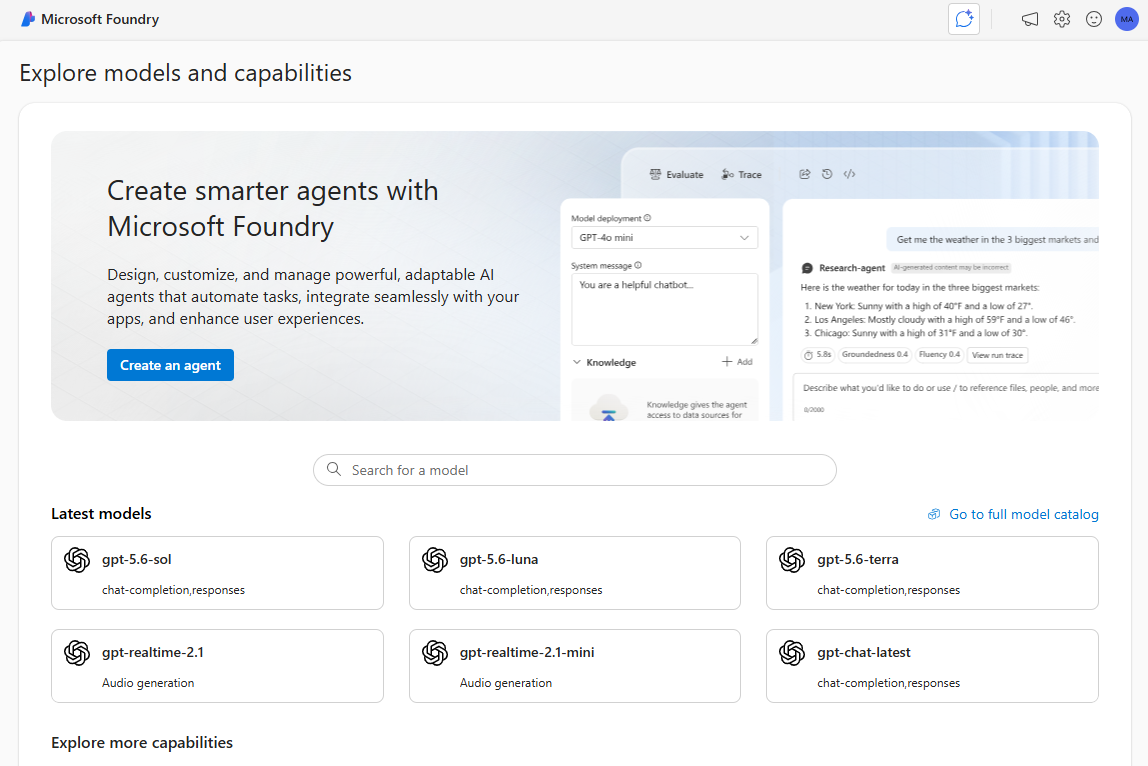Click the OpenAI logo on gpt-5.6-sol
Viewport: 1148px width, 766px height.
77,560
